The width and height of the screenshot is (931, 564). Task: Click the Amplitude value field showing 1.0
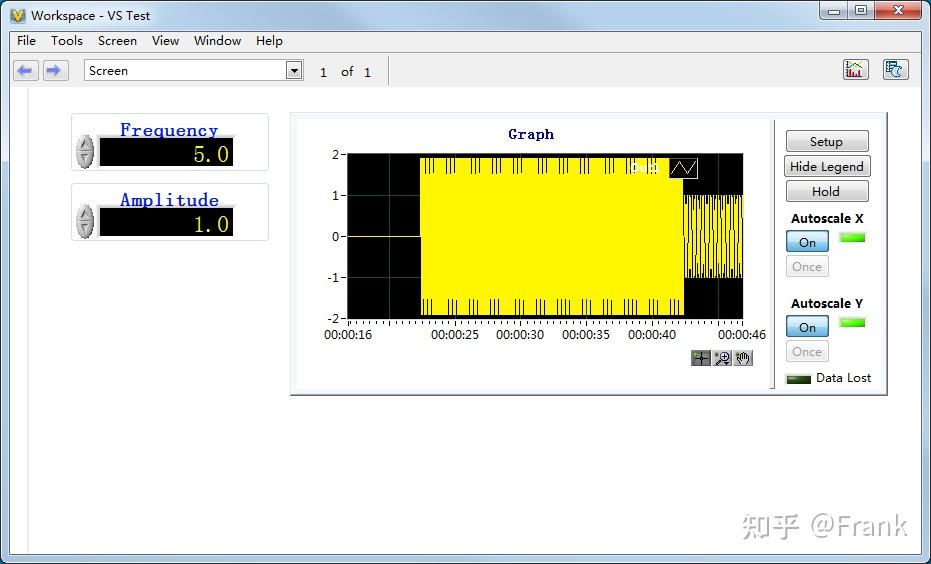pos(166,223)
